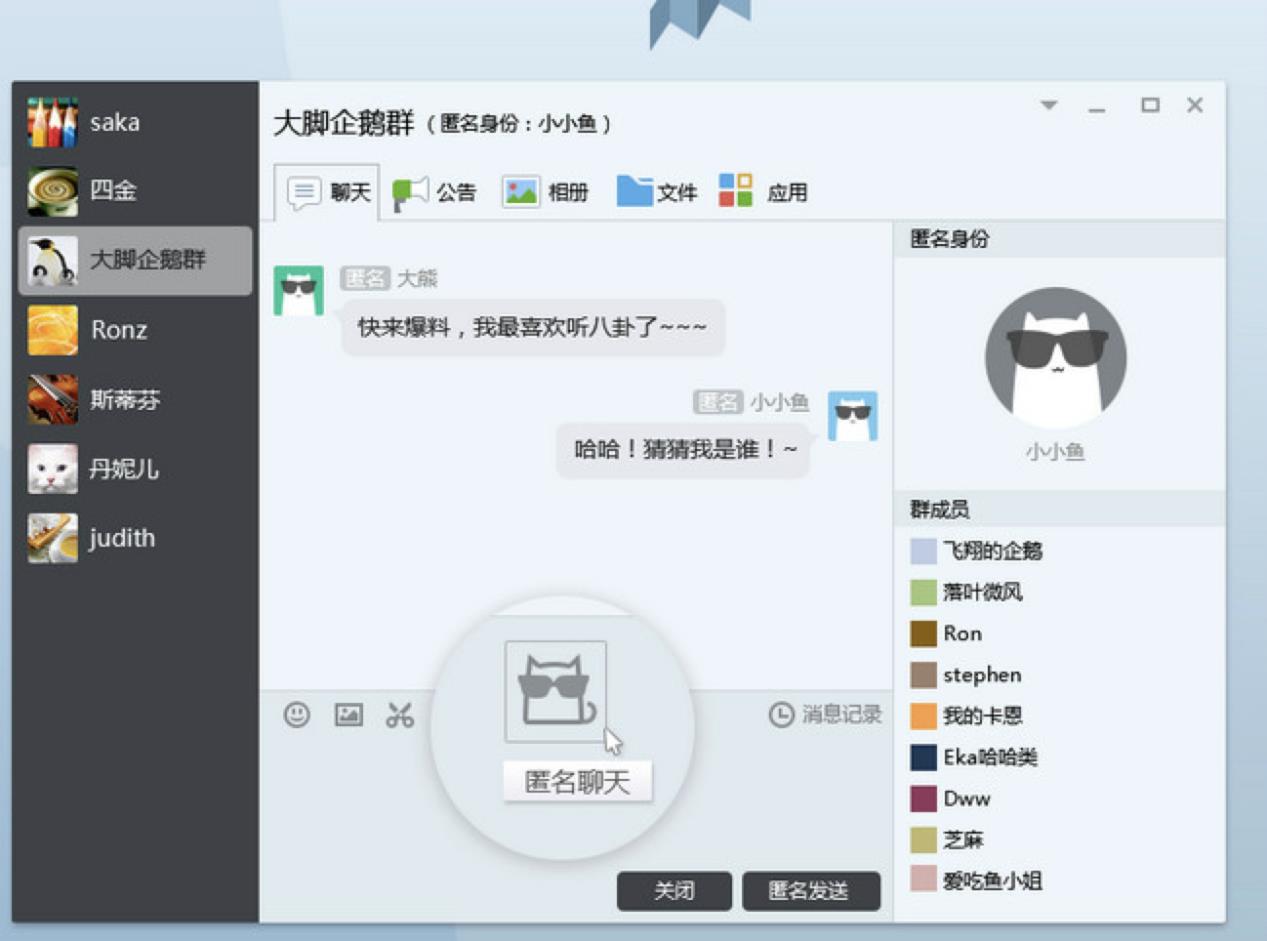Open the window options dropdown arrow at top right

[x=1047, y=103]
